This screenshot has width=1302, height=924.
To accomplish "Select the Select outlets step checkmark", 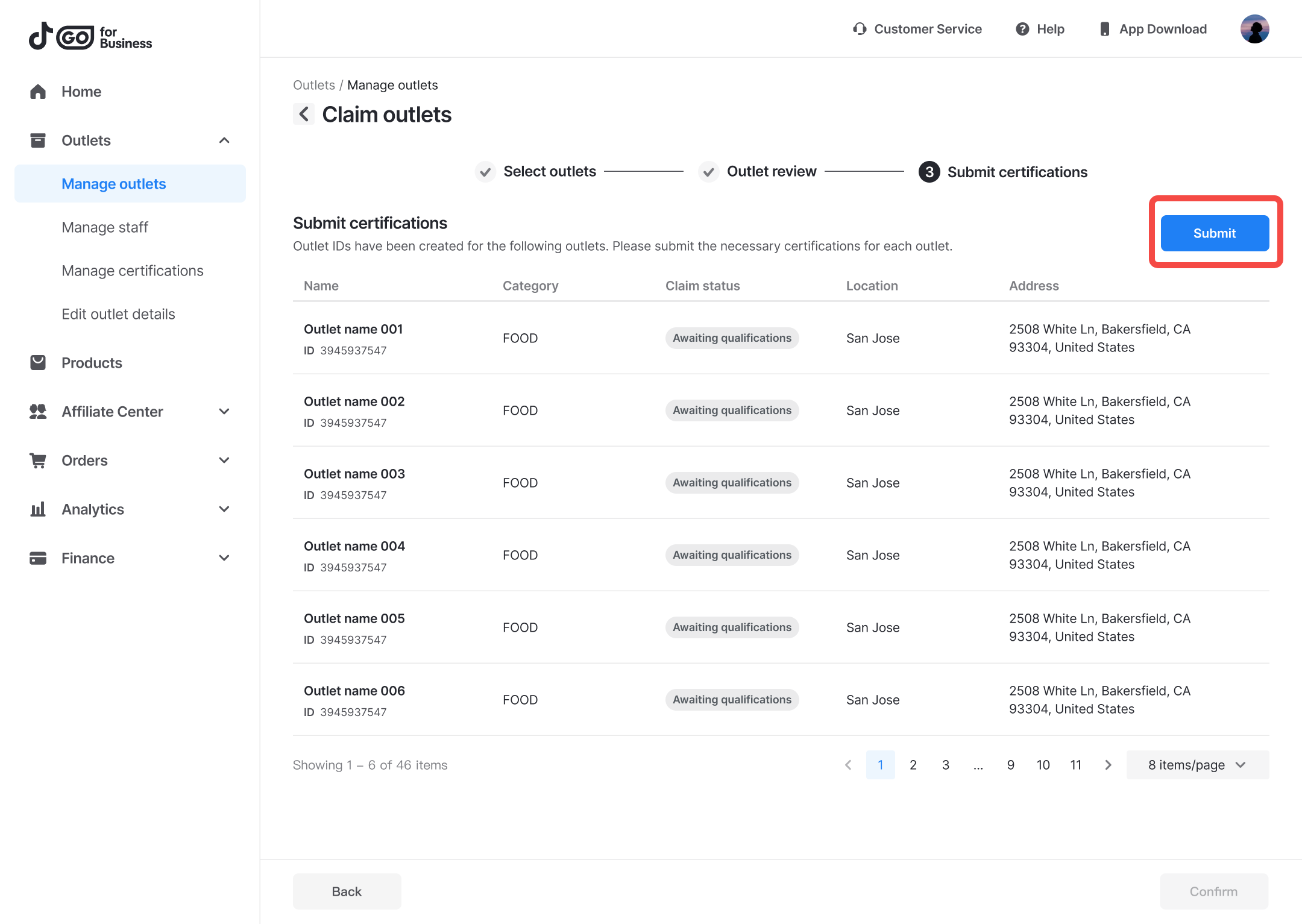I will 485,172.
